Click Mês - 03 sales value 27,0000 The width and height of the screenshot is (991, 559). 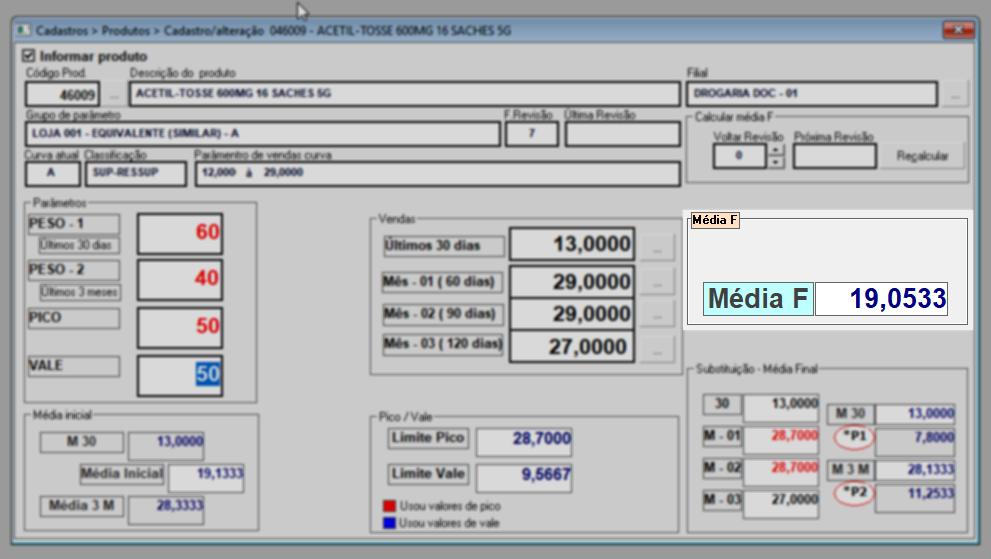(571, 347)
